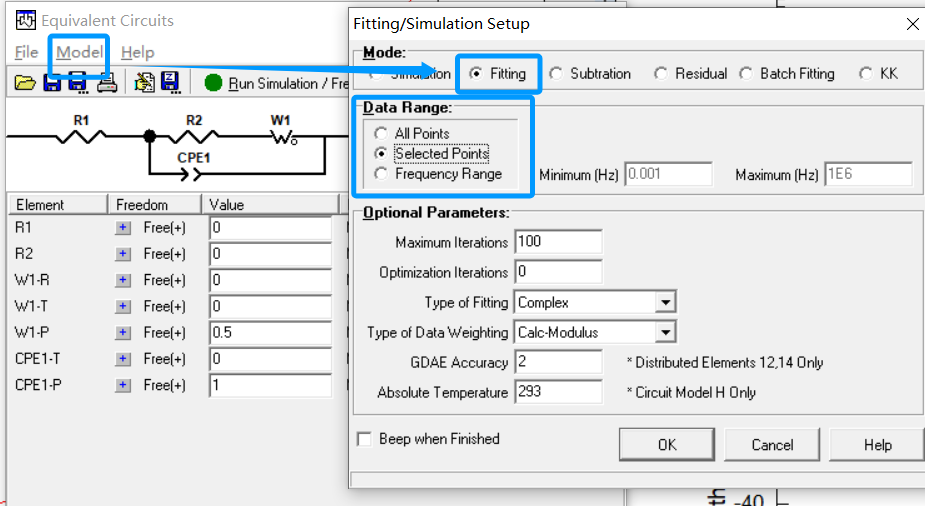The image size is (925, 506).
Task: Click the W1-P value field
Action: click(270, 333)
